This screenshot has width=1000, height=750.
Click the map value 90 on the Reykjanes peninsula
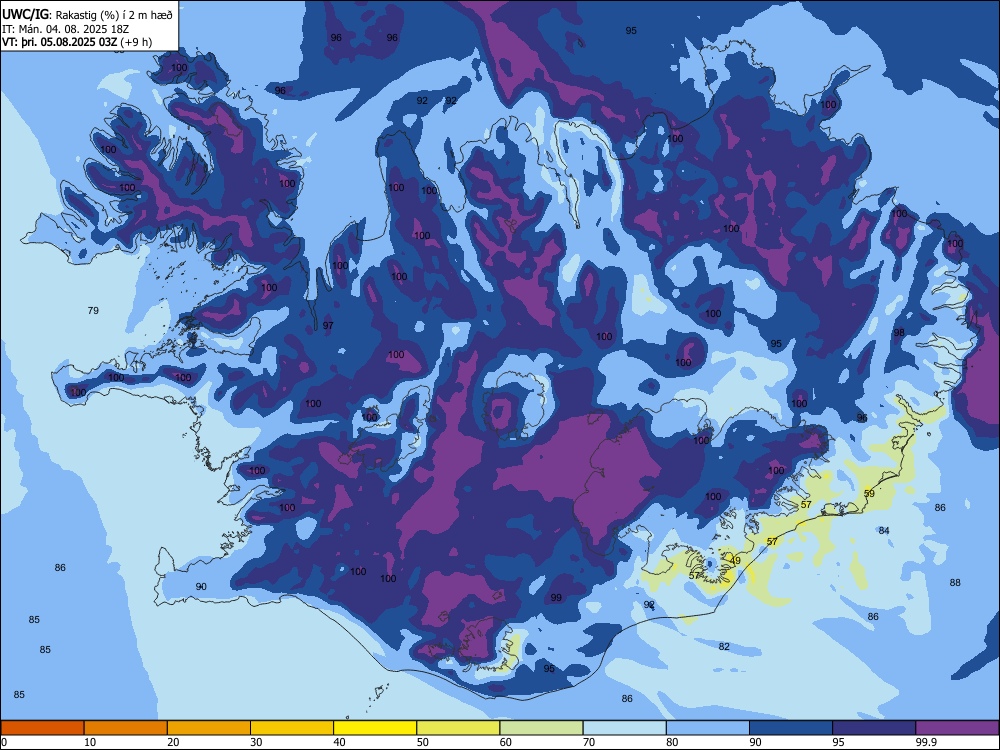(x=201, y=586)
